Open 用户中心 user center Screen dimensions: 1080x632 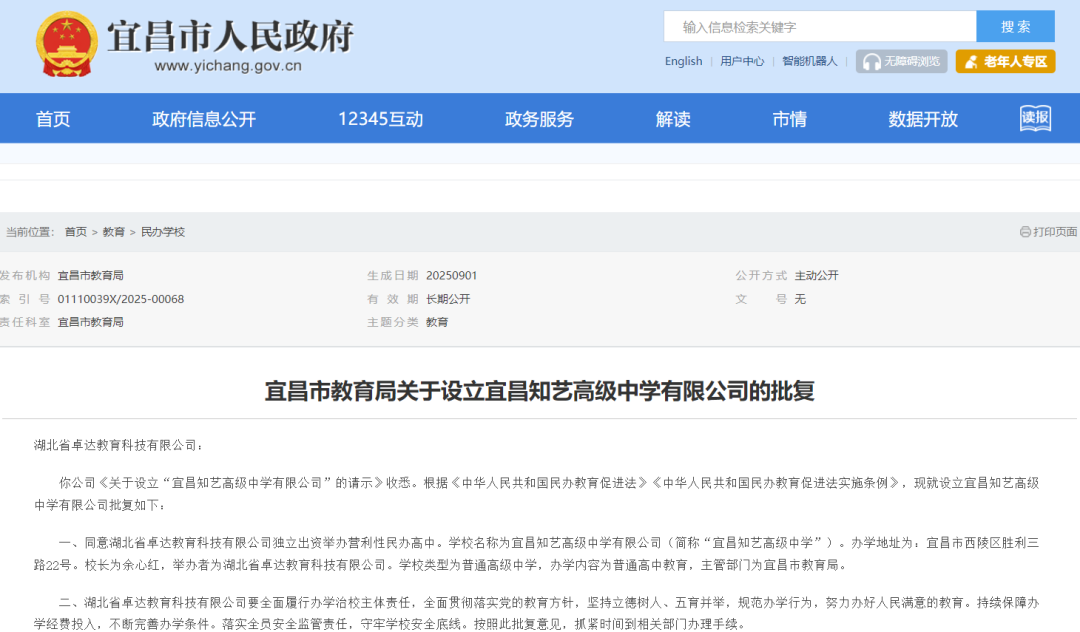point(742,61)
